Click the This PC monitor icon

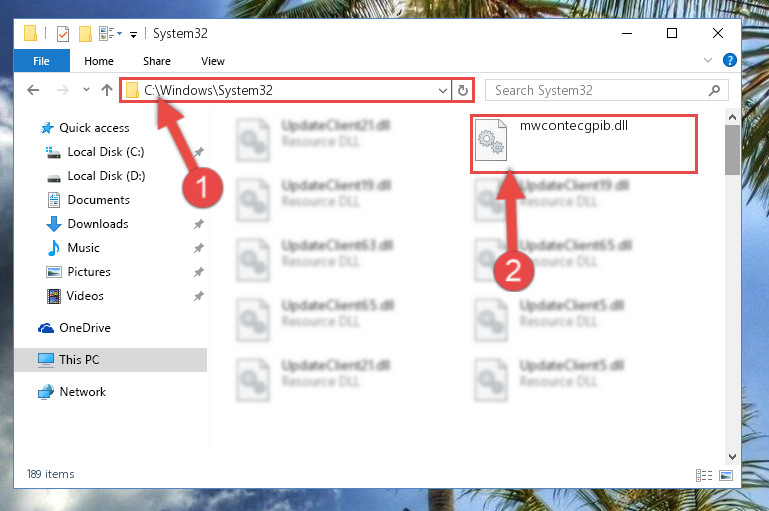(46, 360)
